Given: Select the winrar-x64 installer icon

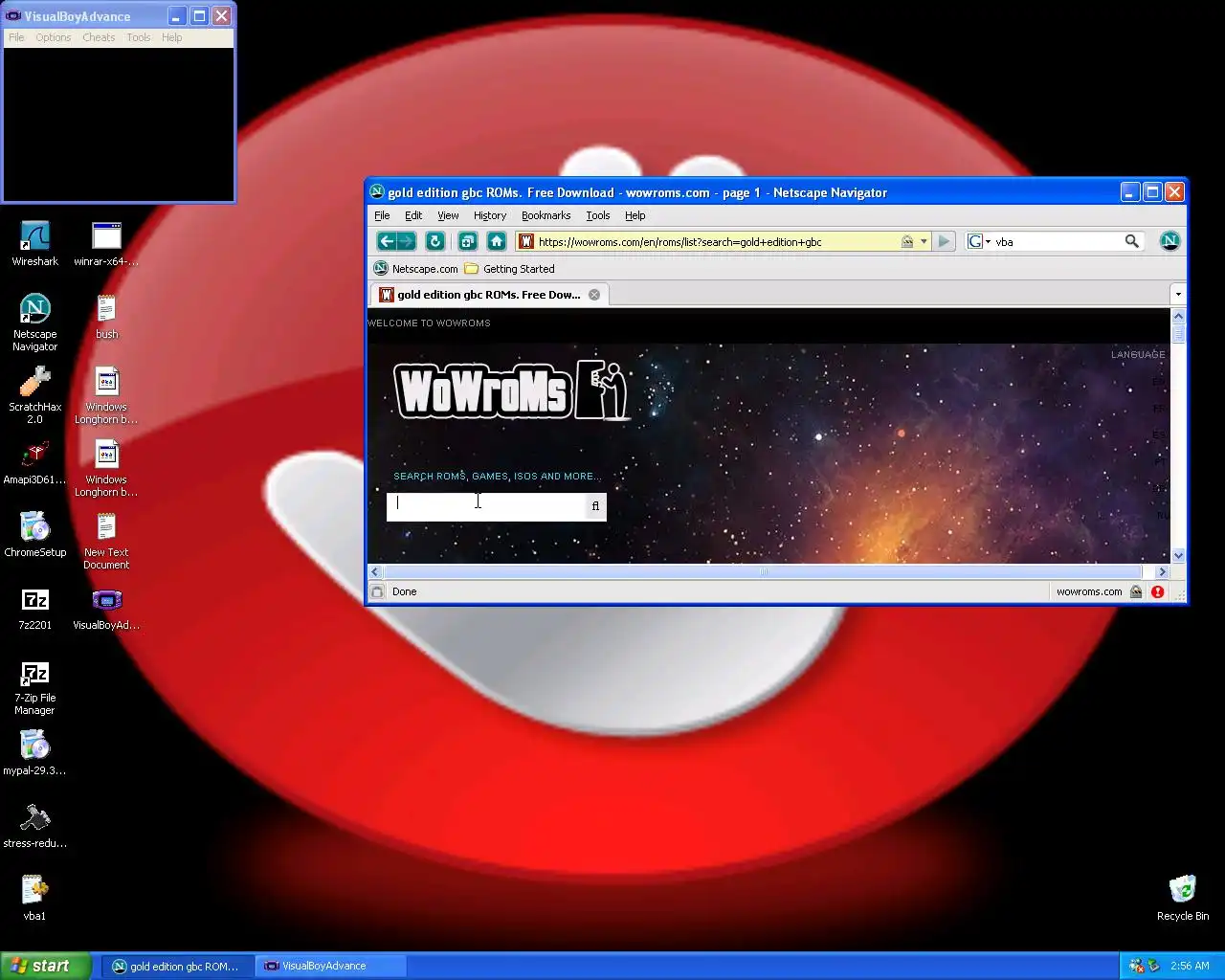Looking at the screenshot, I should (x=106, y=244).
